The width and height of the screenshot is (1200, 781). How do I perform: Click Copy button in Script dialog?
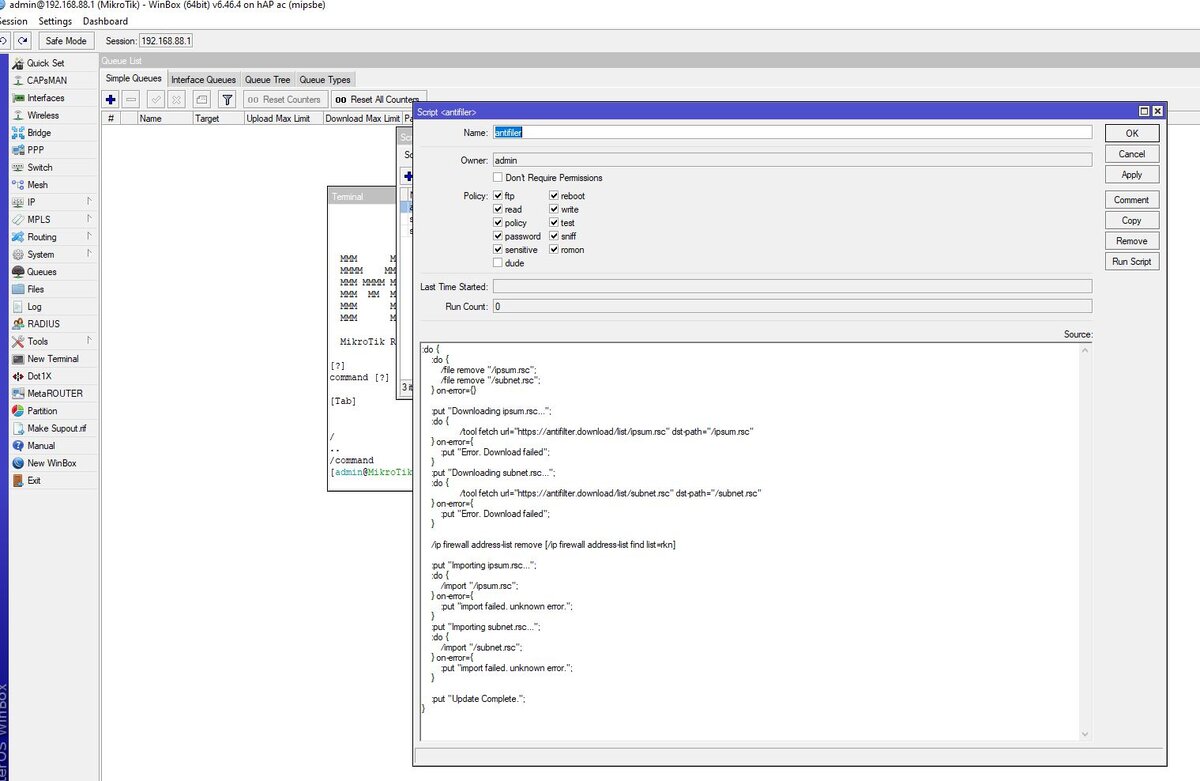(1132, 220)
